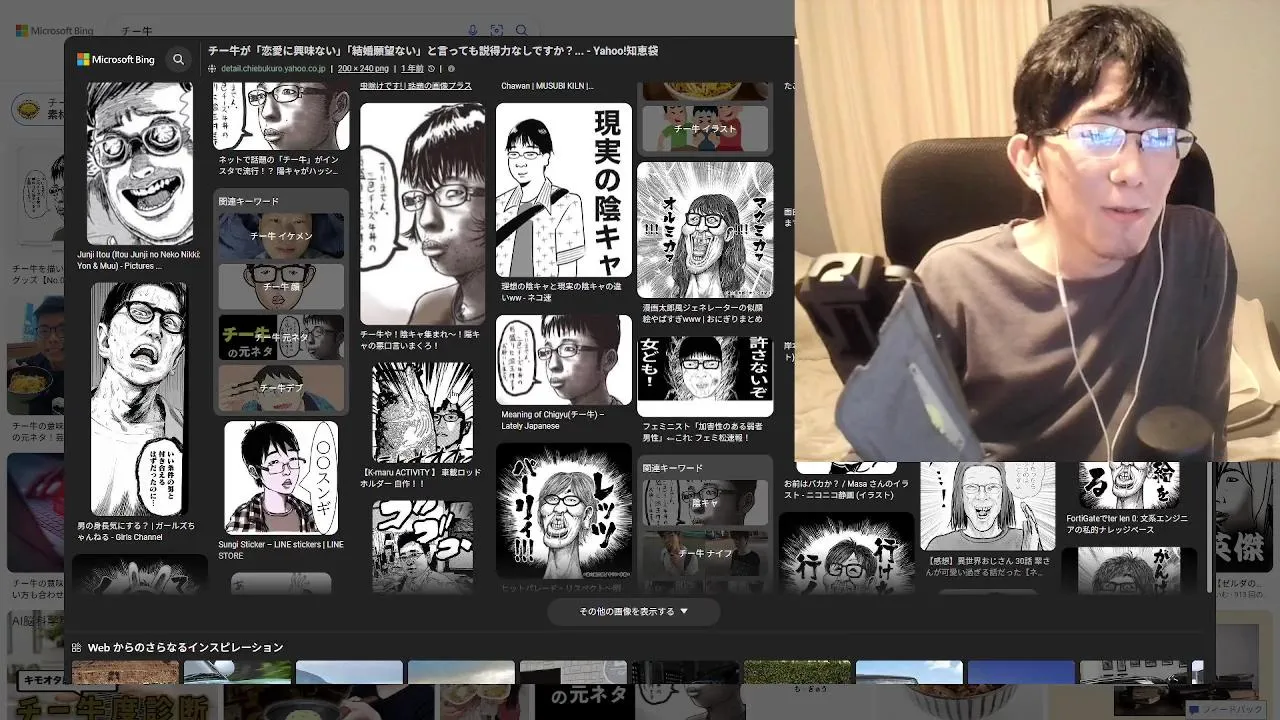
Task: Click caption Chawan | MUSUBI KILN
Action: (547, 86)
